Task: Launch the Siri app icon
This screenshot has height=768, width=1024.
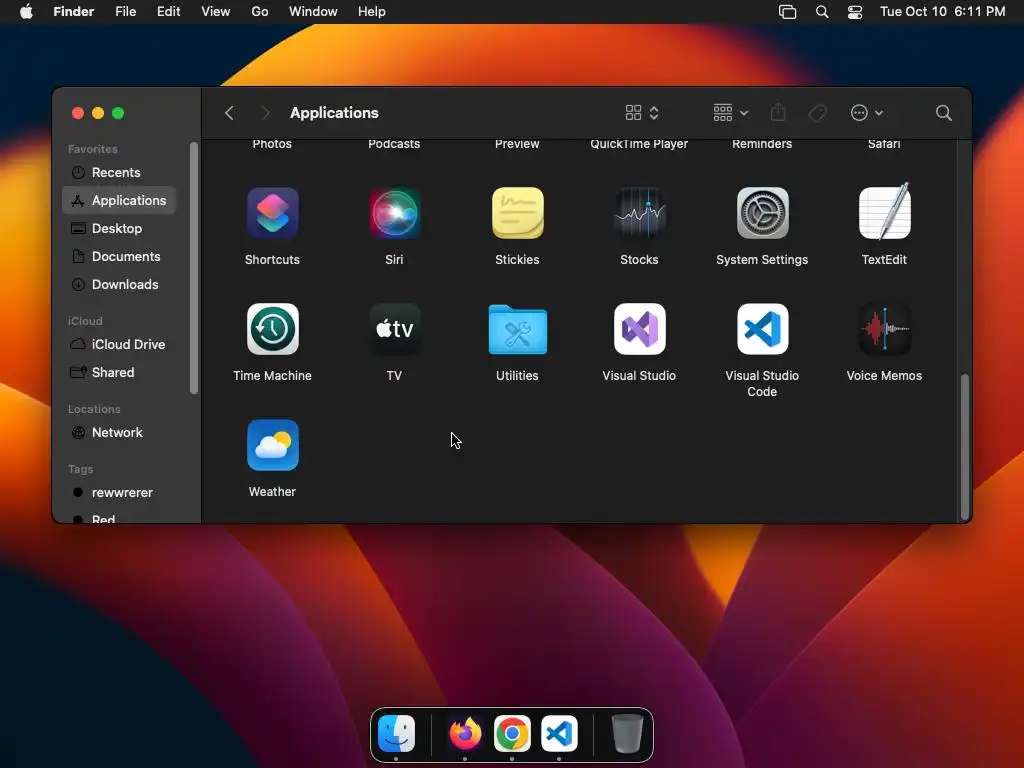Action: [x=394, y=213]
